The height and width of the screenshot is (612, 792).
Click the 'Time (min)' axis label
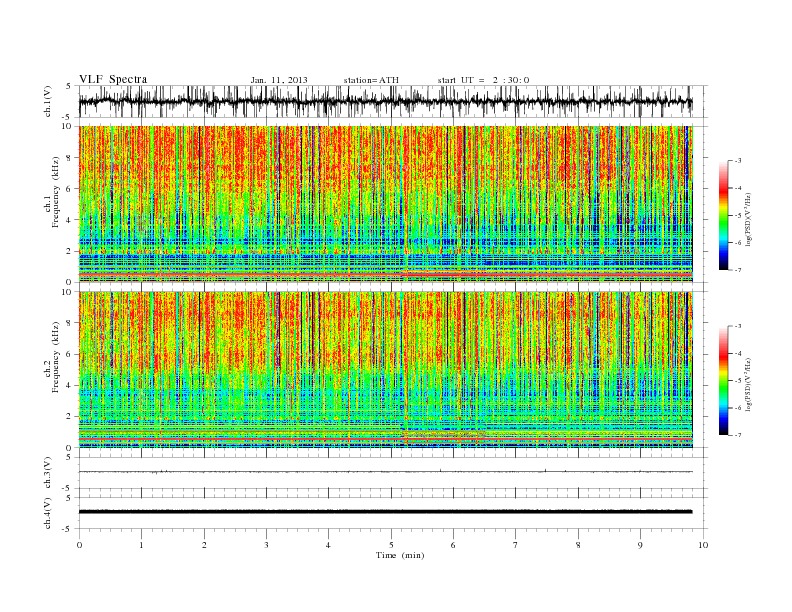(400, 555)
